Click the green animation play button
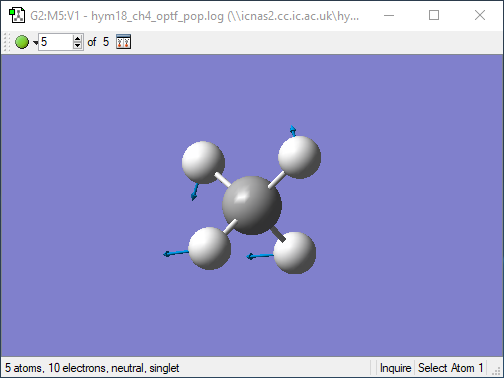Screen dimensions: 504x378 point(22,42)
